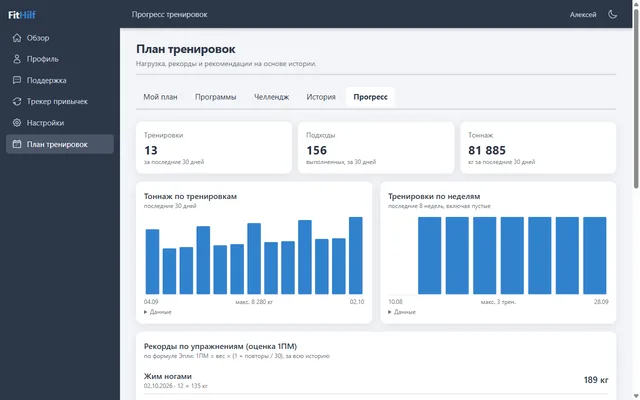Viewport: 640px width, 400px height.
Task: Click the last bar in weekly workouts chart
Action: [595, 256]
